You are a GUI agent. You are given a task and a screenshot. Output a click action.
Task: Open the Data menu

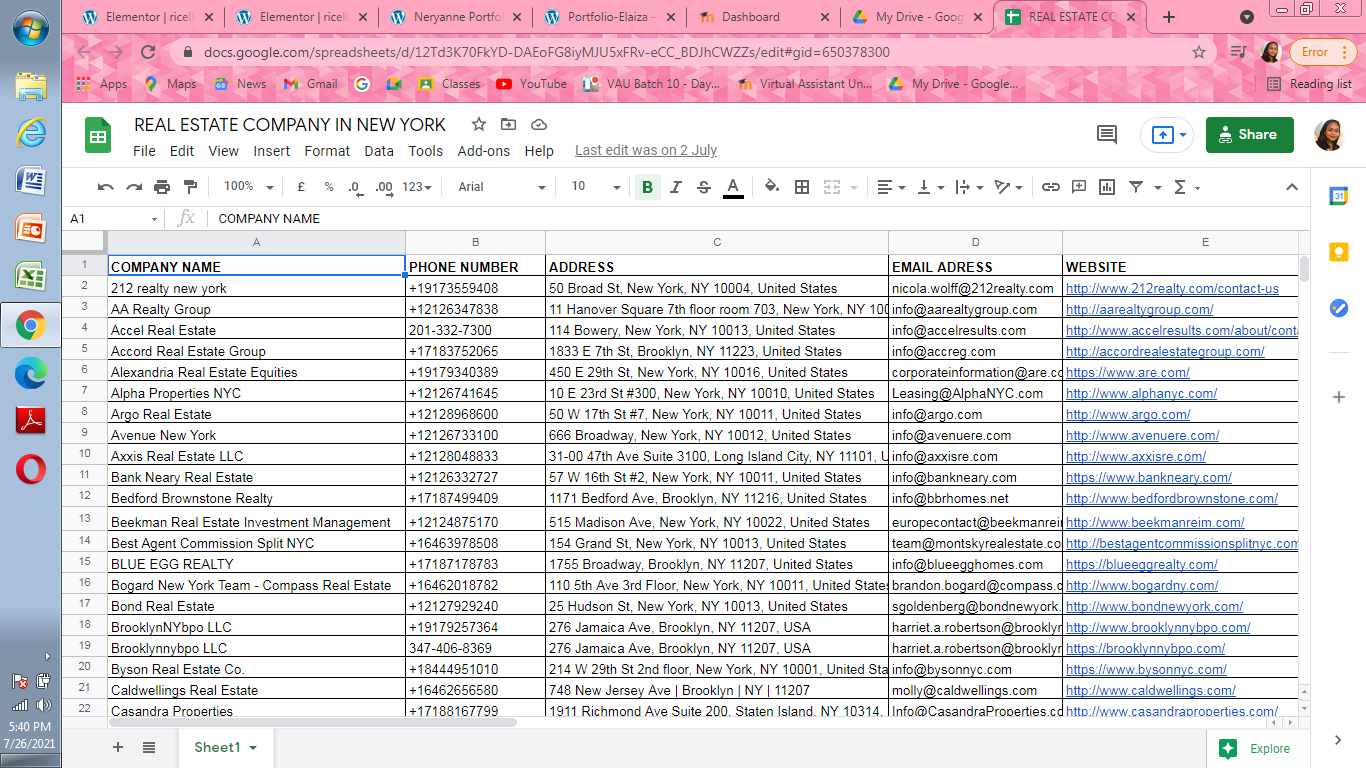(379, 151)
